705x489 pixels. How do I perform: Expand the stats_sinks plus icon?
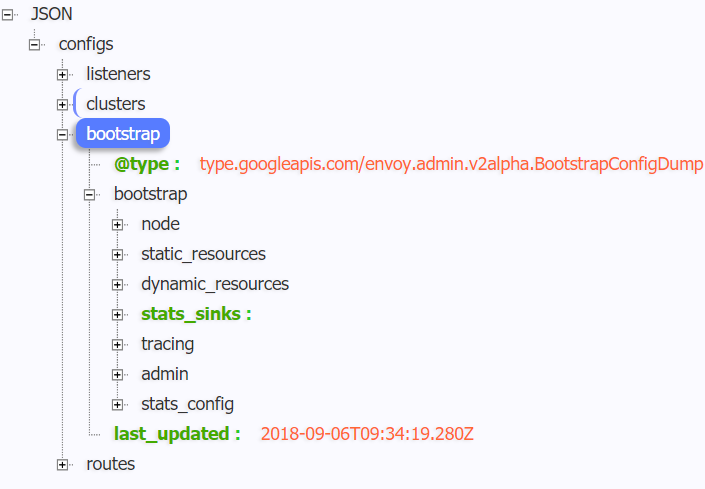118,314
